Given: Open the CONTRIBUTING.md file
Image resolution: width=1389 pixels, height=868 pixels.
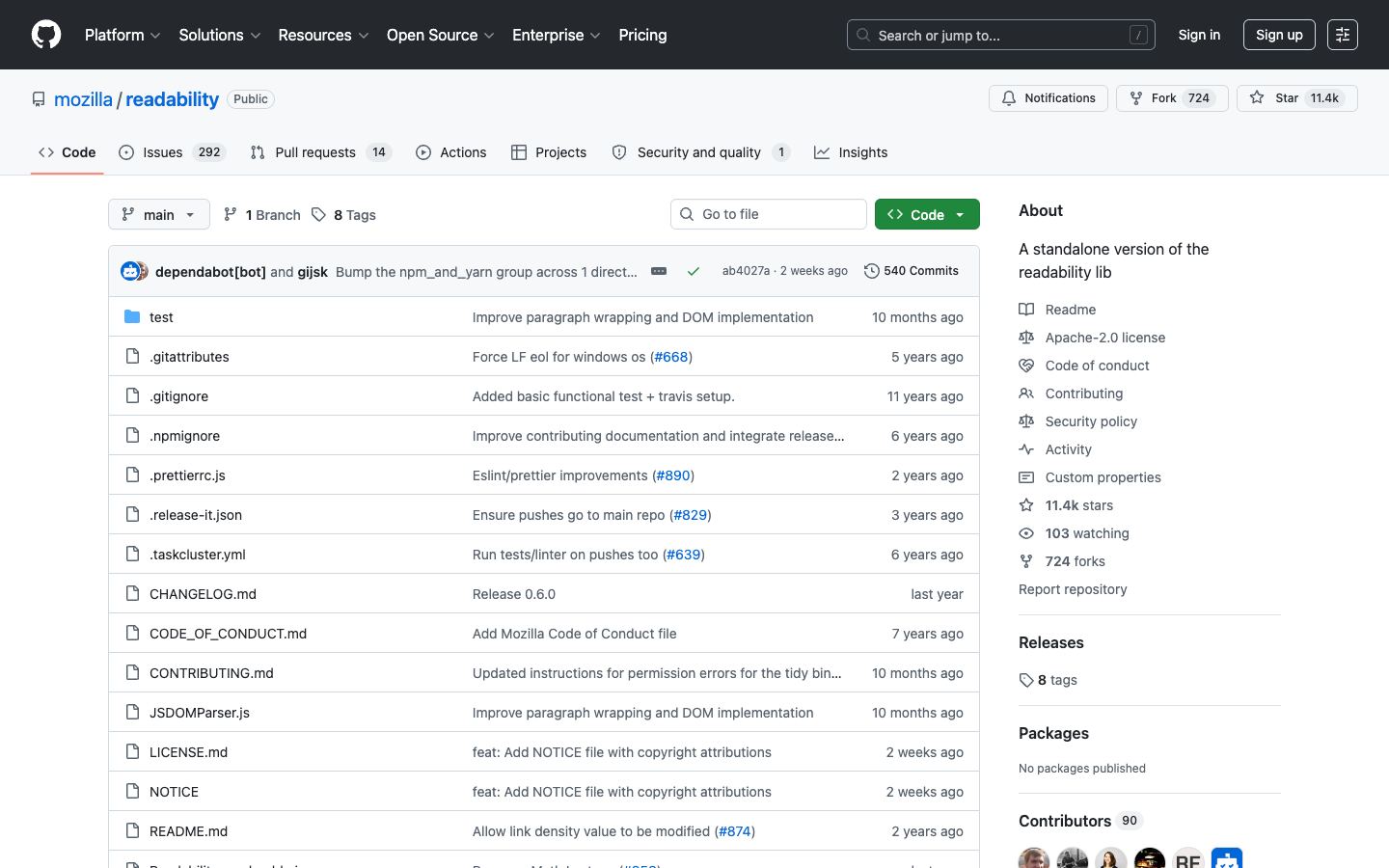Looking at the screenshot, I should 211,673.
